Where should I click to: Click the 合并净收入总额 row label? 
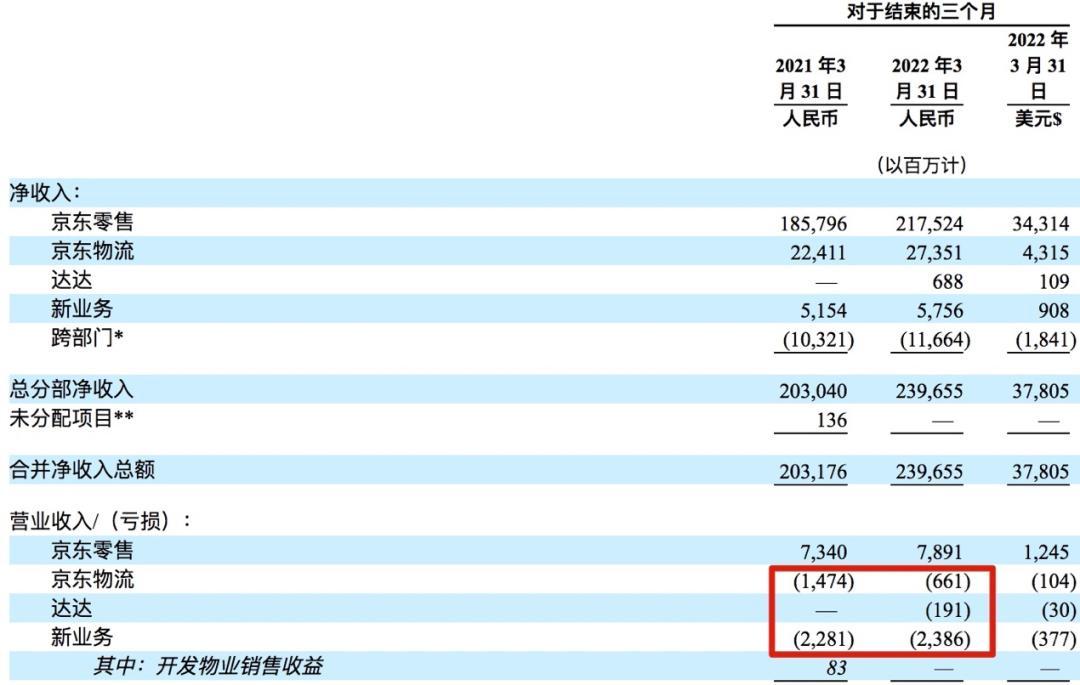click(82, 470)
